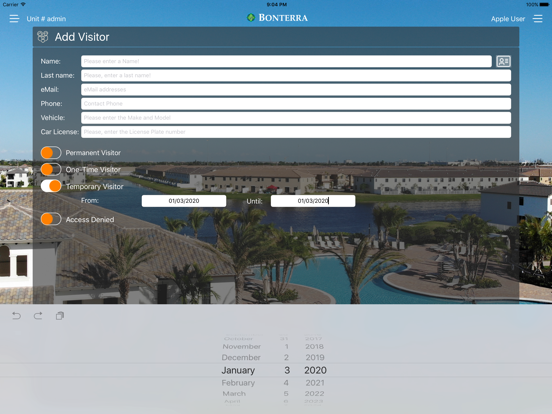Click the Name input field
This screenshot has width=552, height=414.
(286, 61)
